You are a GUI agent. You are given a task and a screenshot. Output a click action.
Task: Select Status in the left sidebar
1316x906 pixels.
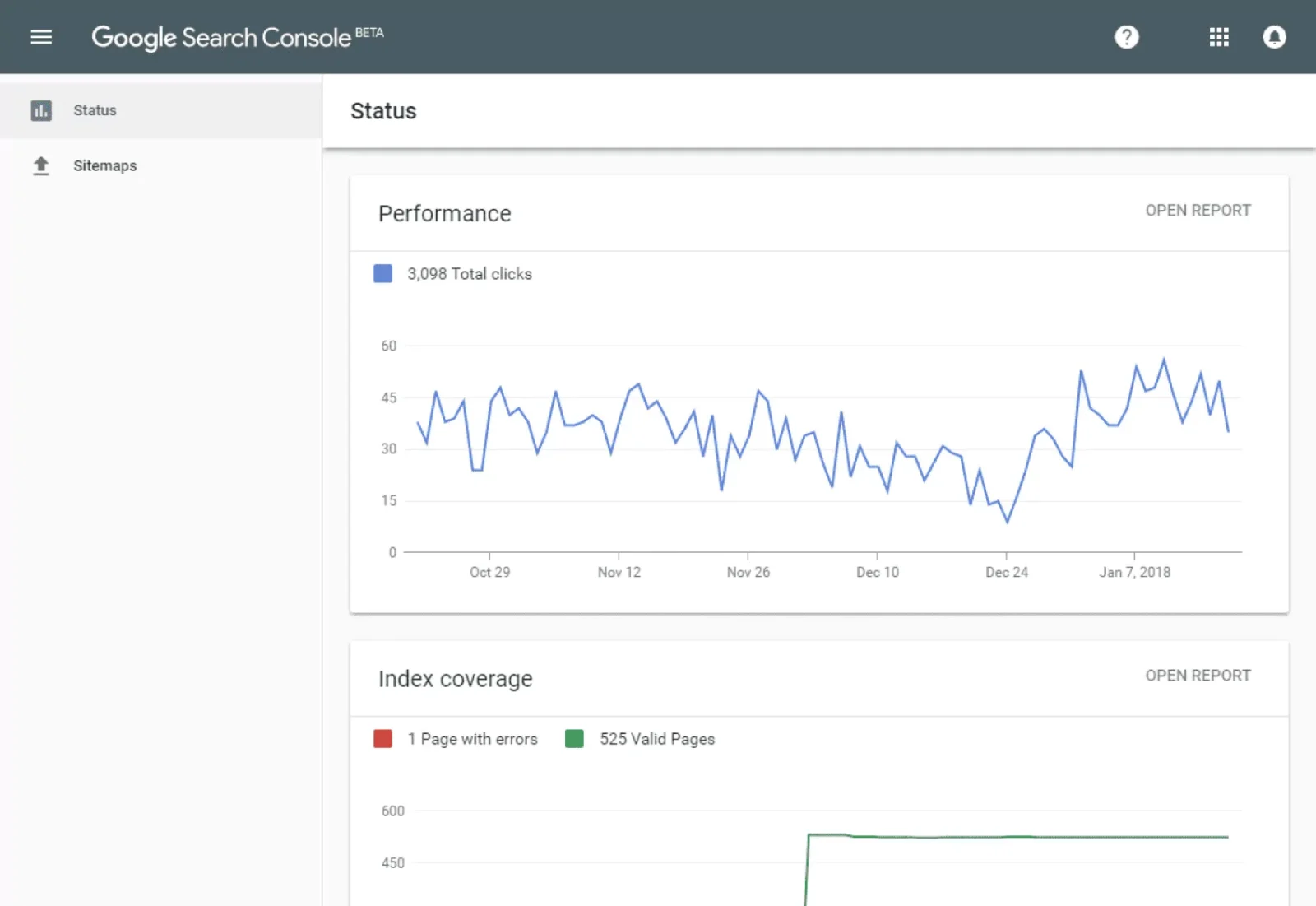click(x=94, y=110)
